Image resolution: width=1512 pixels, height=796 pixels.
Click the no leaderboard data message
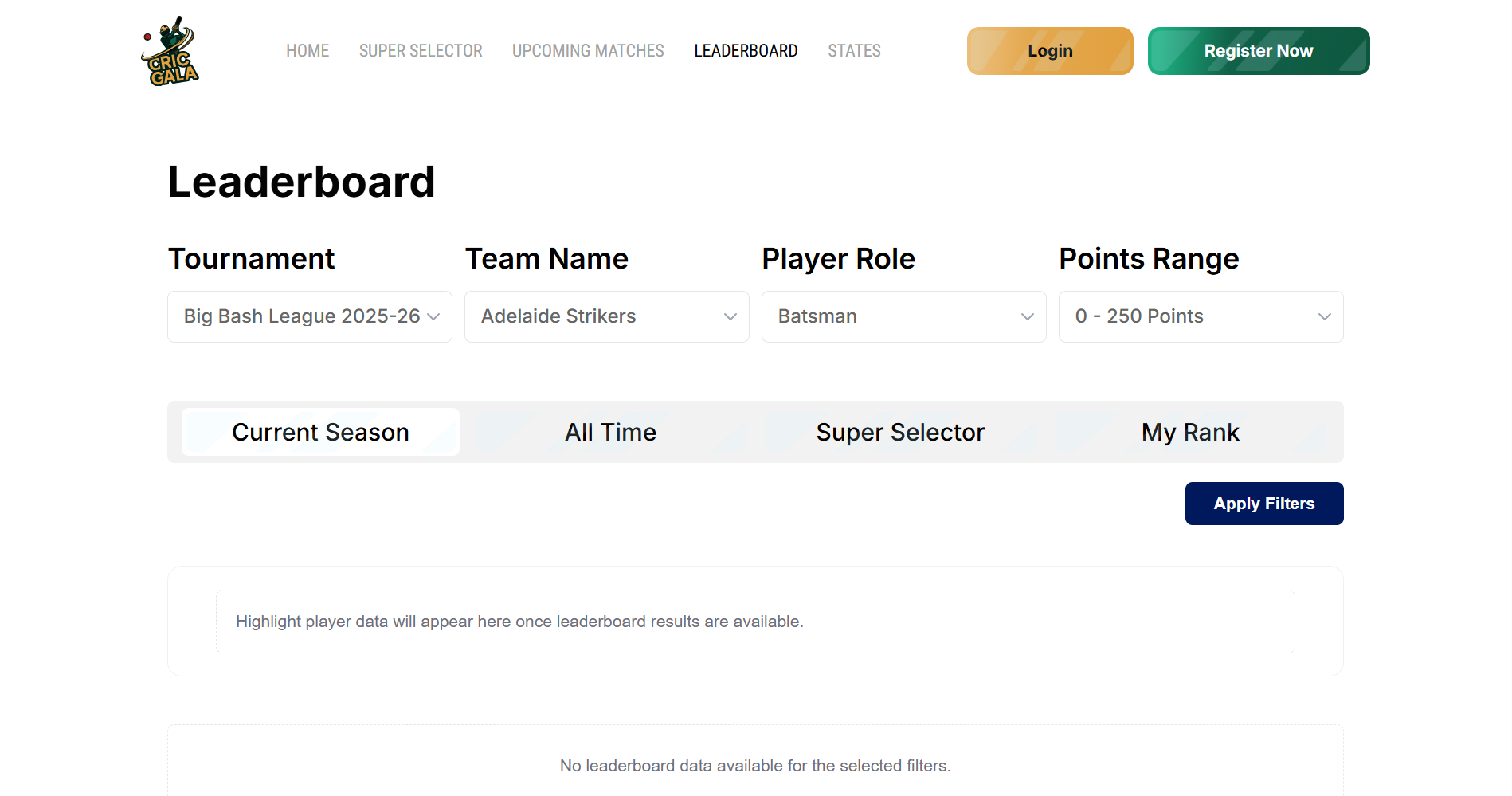754,766
